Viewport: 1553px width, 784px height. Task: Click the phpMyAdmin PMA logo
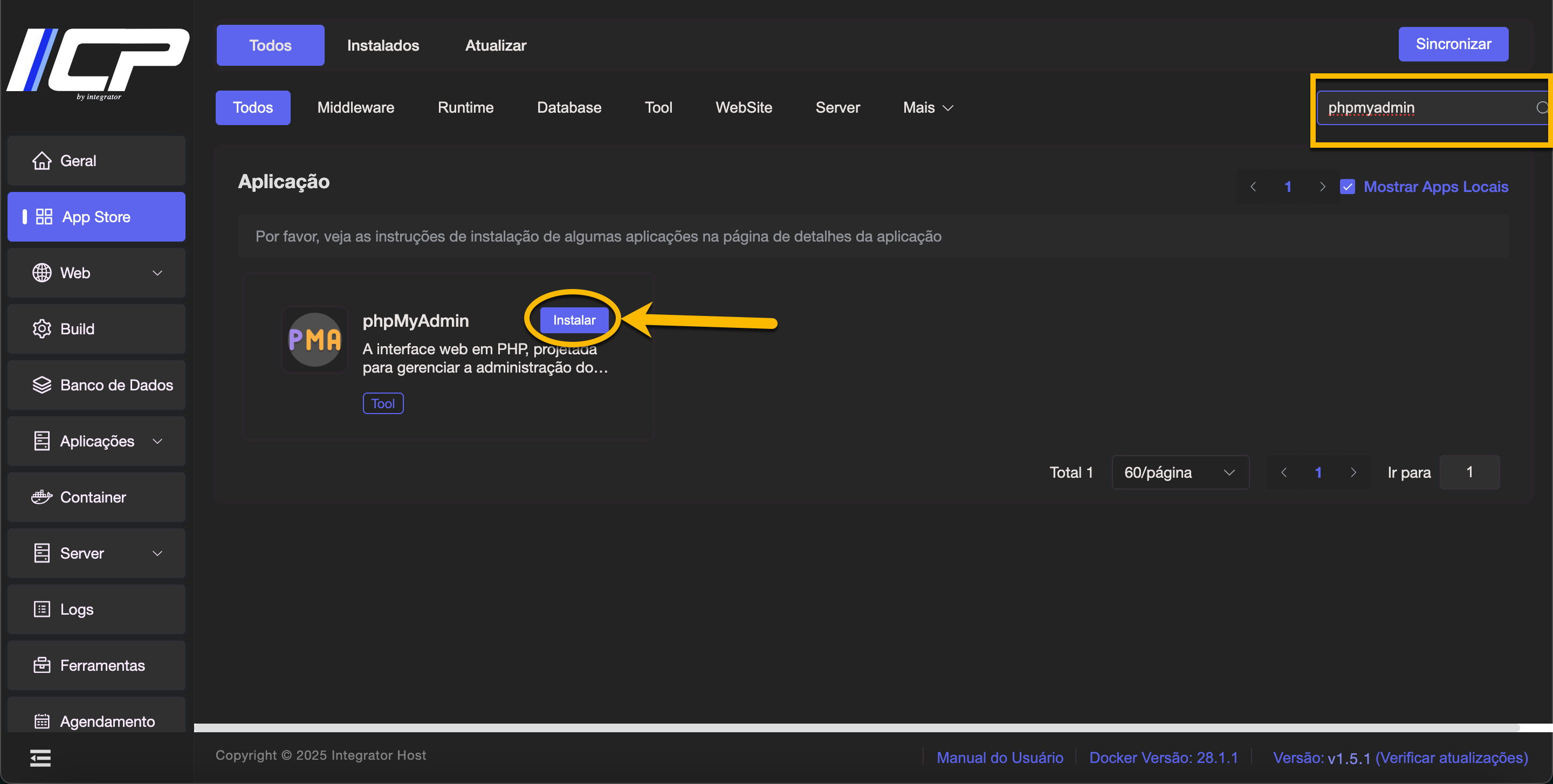(315, 340)
